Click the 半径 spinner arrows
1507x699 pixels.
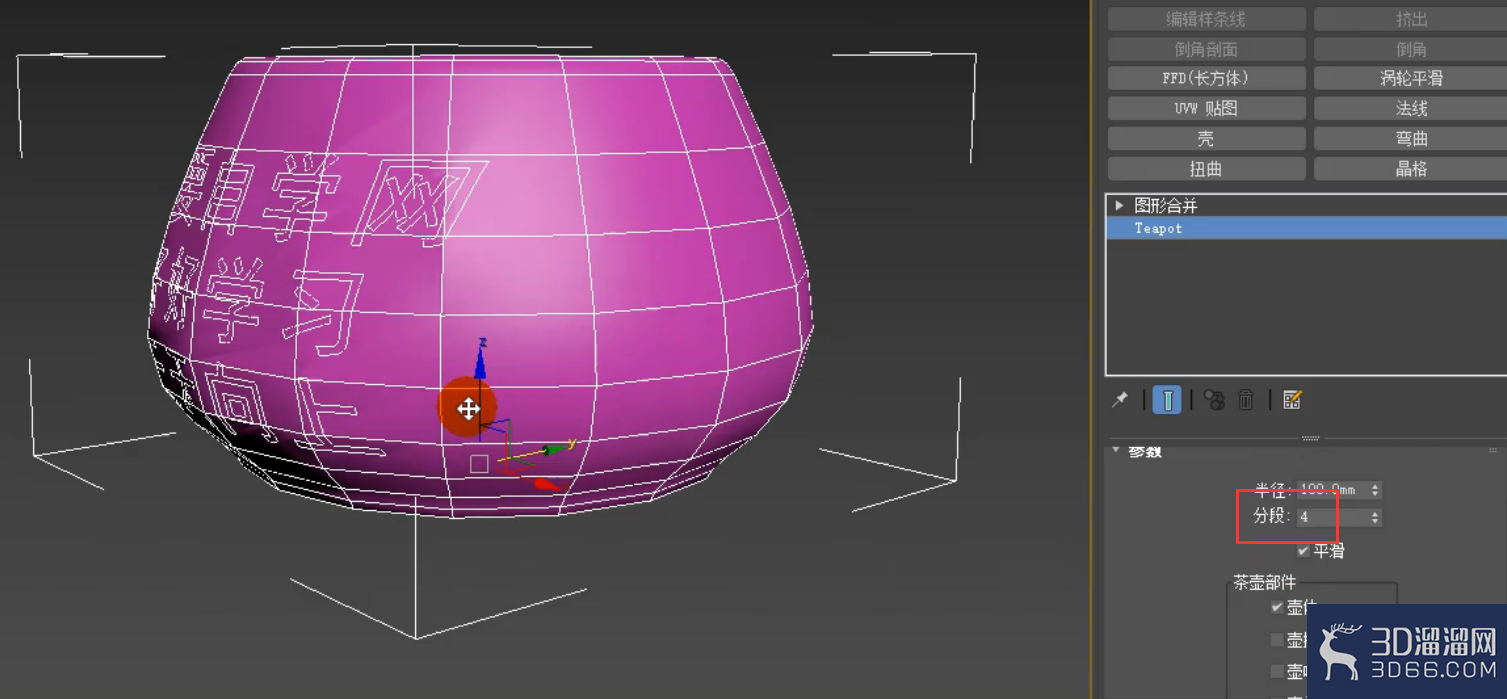(1375, 490)
